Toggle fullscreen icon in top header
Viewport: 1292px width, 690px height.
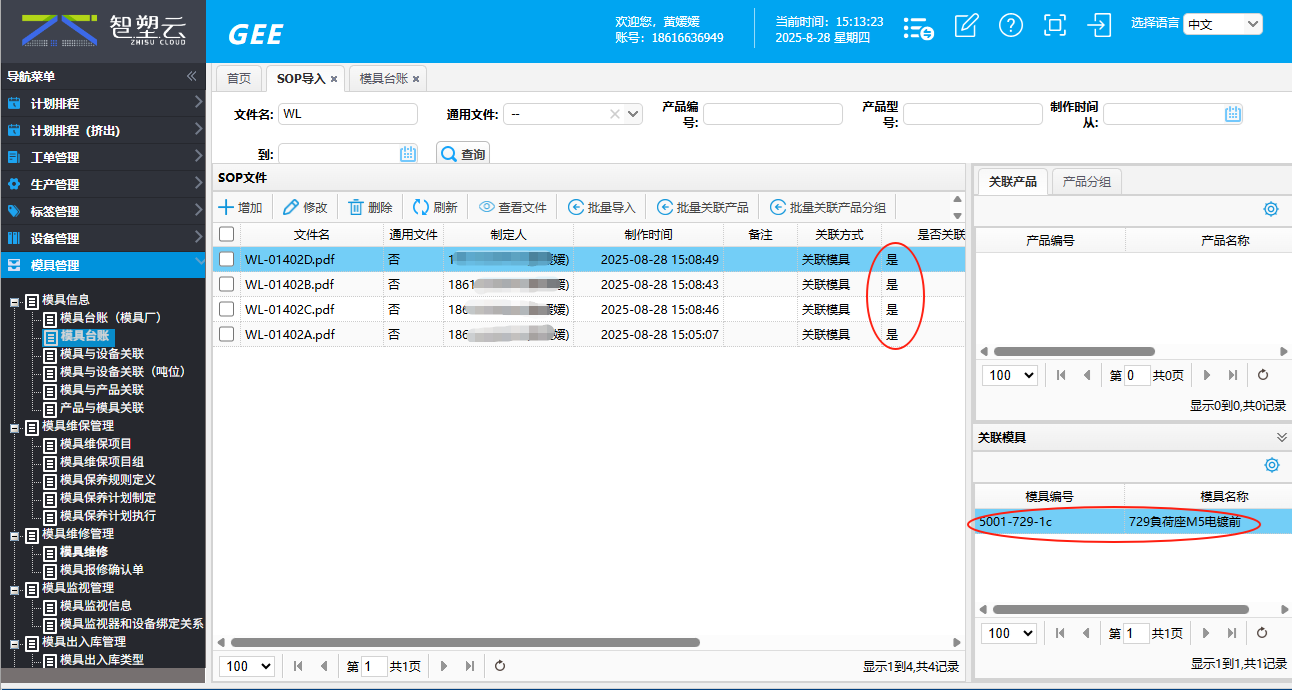[x=1054, y=26]
